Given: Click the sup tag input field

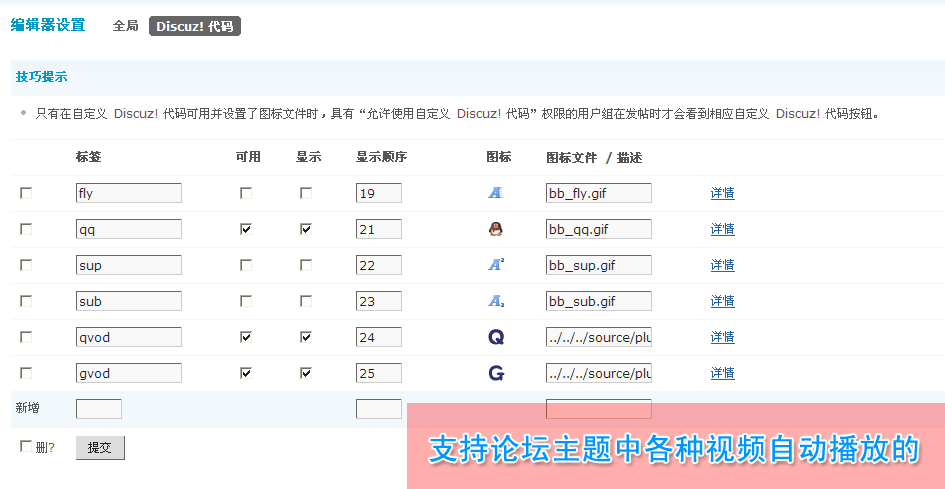Looking at the screenshot, I should coord(128,265).
